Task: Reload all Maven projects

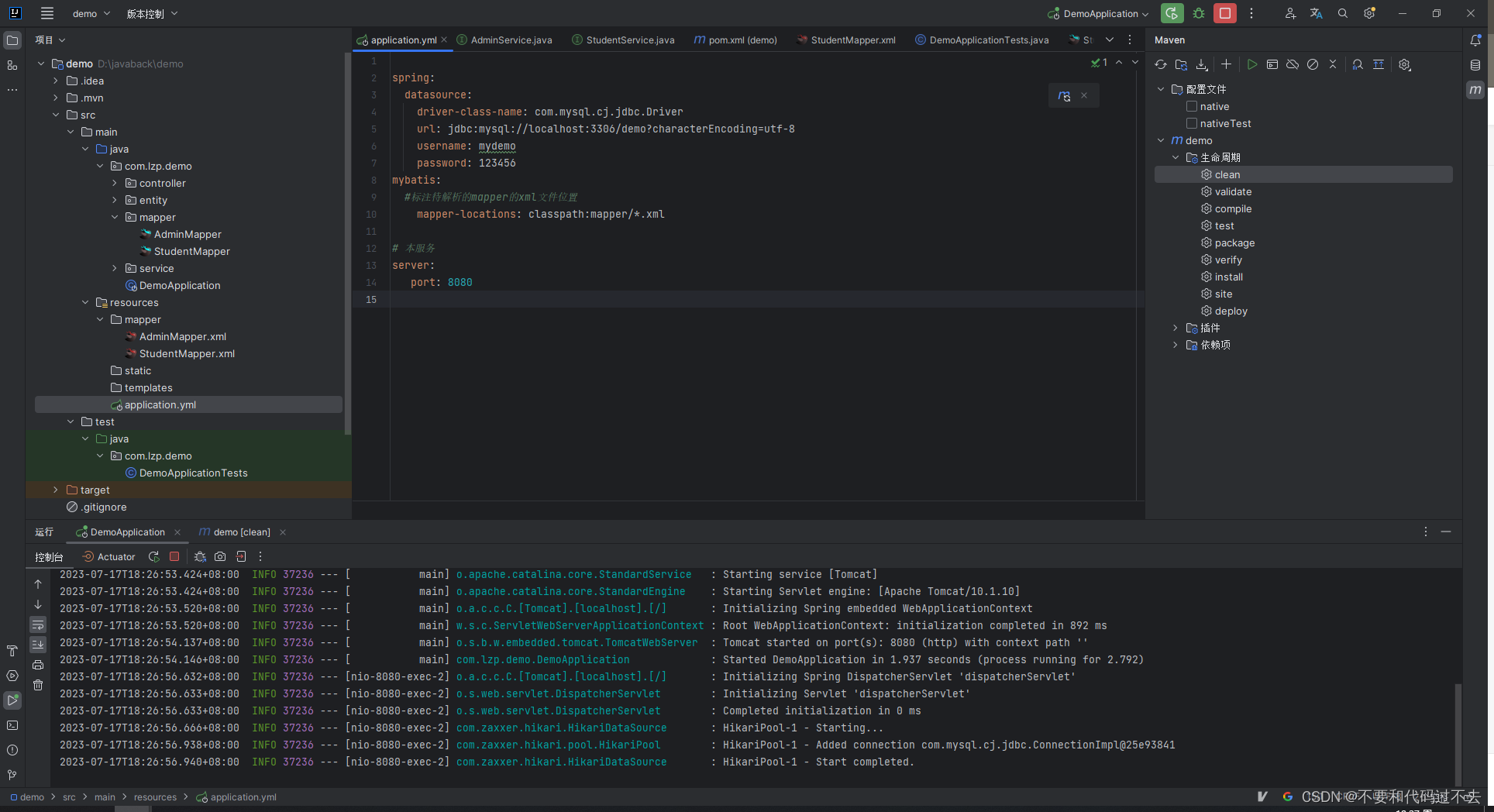Action: (1160, 64)
